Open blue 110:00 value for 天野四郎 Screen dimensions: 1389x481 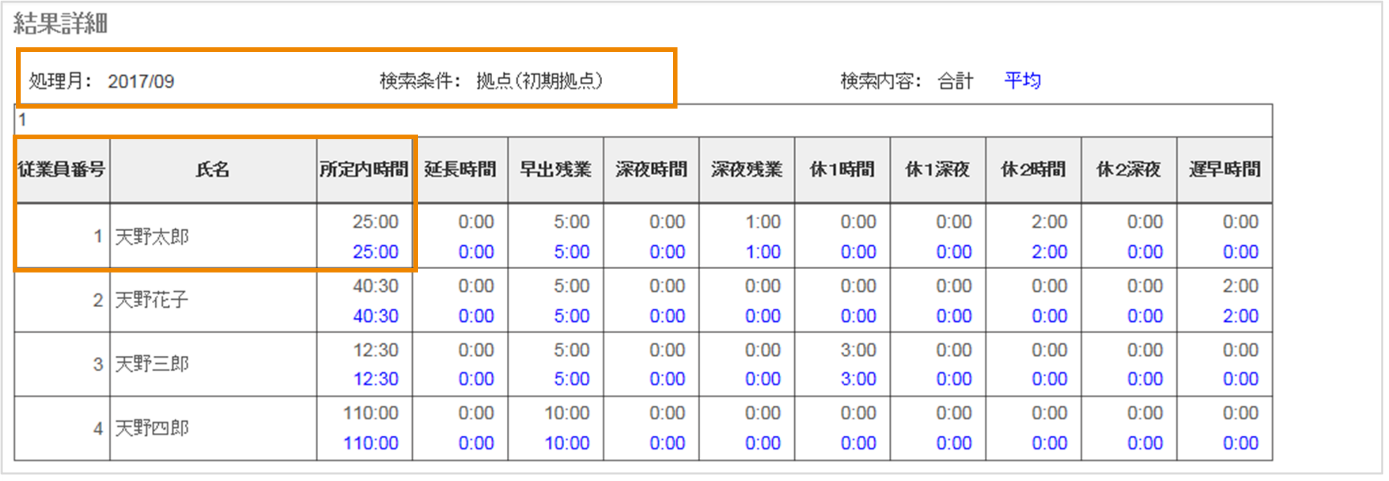[x=369, y=443]
